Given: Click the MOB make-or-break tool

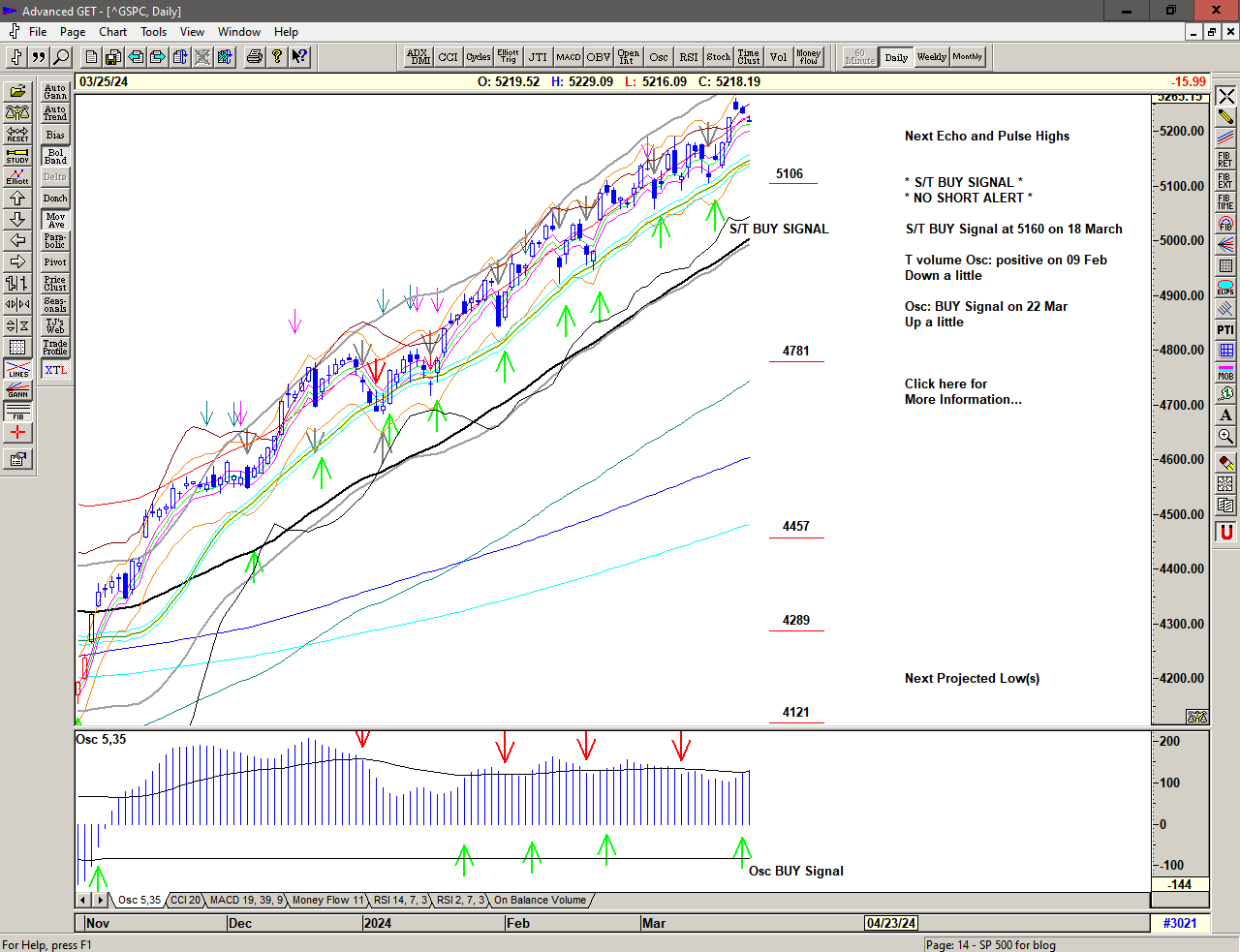Looking at the screenshot, I should [1225, 372].
